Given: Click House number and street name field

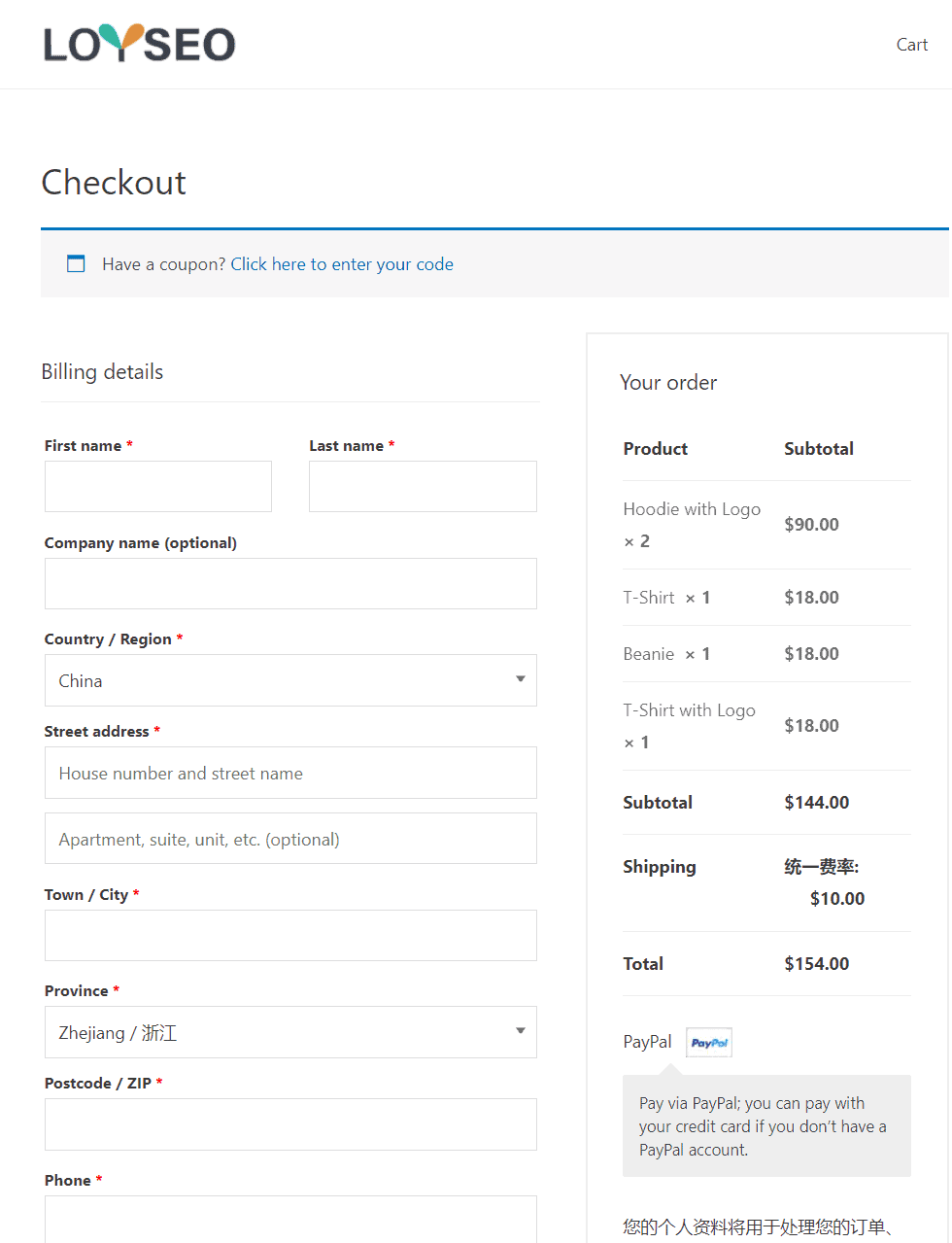Looking at the screenshot, I should point(290,773).
